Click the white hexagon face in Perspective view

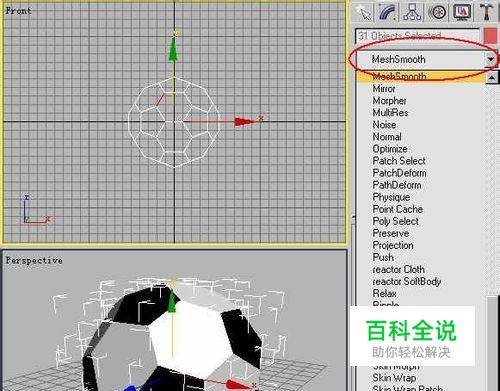(192, 338)
